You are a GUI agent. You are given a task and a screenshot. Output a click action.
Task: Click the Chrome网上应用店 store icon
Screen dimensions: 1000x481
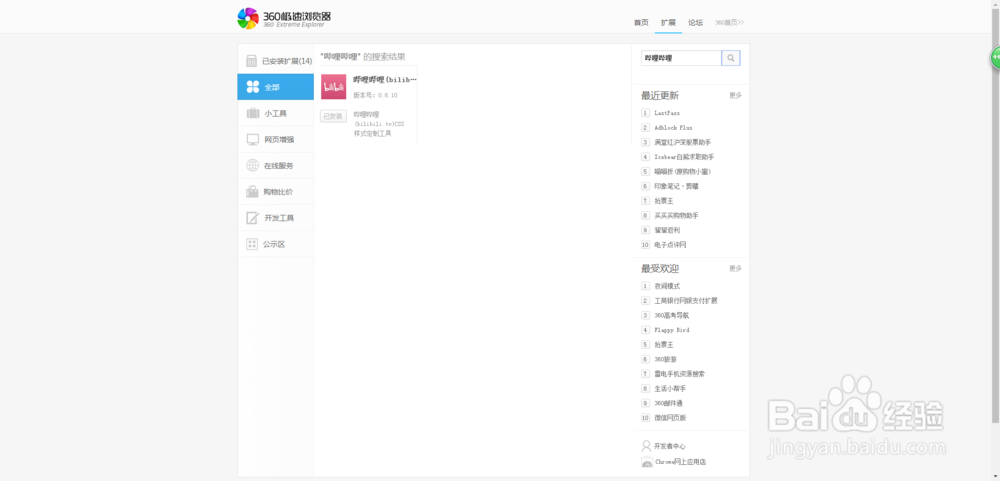pos(647,462)
